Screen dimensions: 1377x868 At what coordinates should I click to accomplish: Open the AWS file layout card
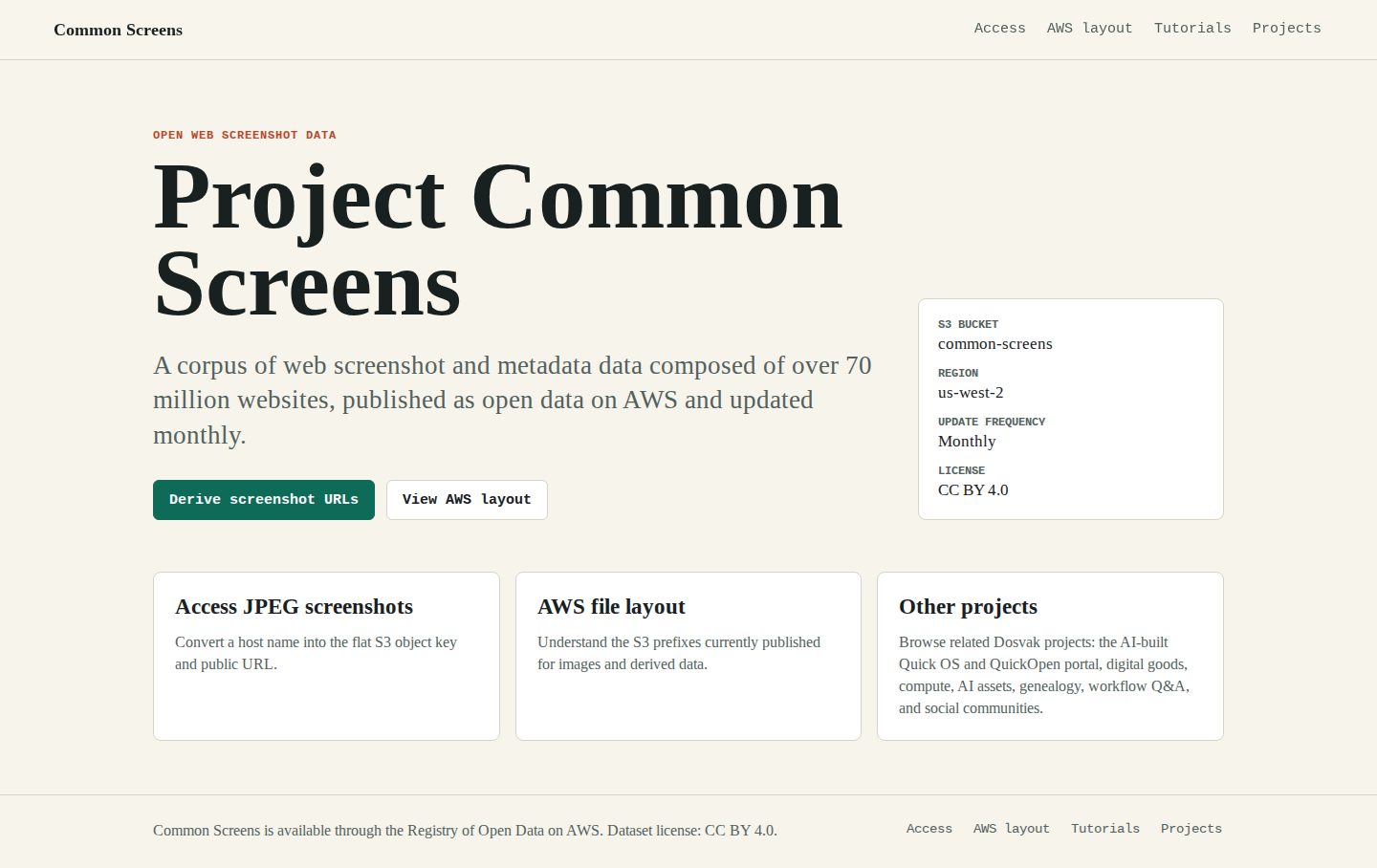pos(688,656)
